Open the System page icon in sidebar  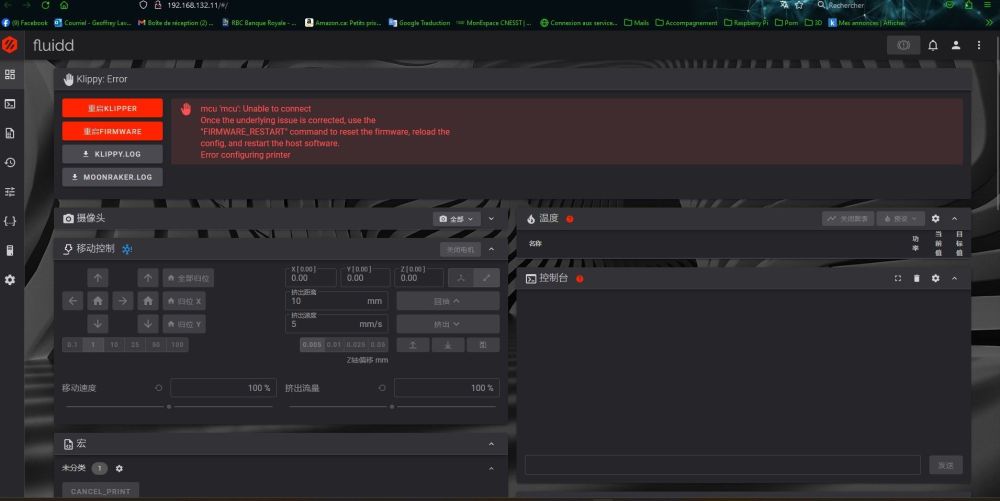tap(10, 250)
